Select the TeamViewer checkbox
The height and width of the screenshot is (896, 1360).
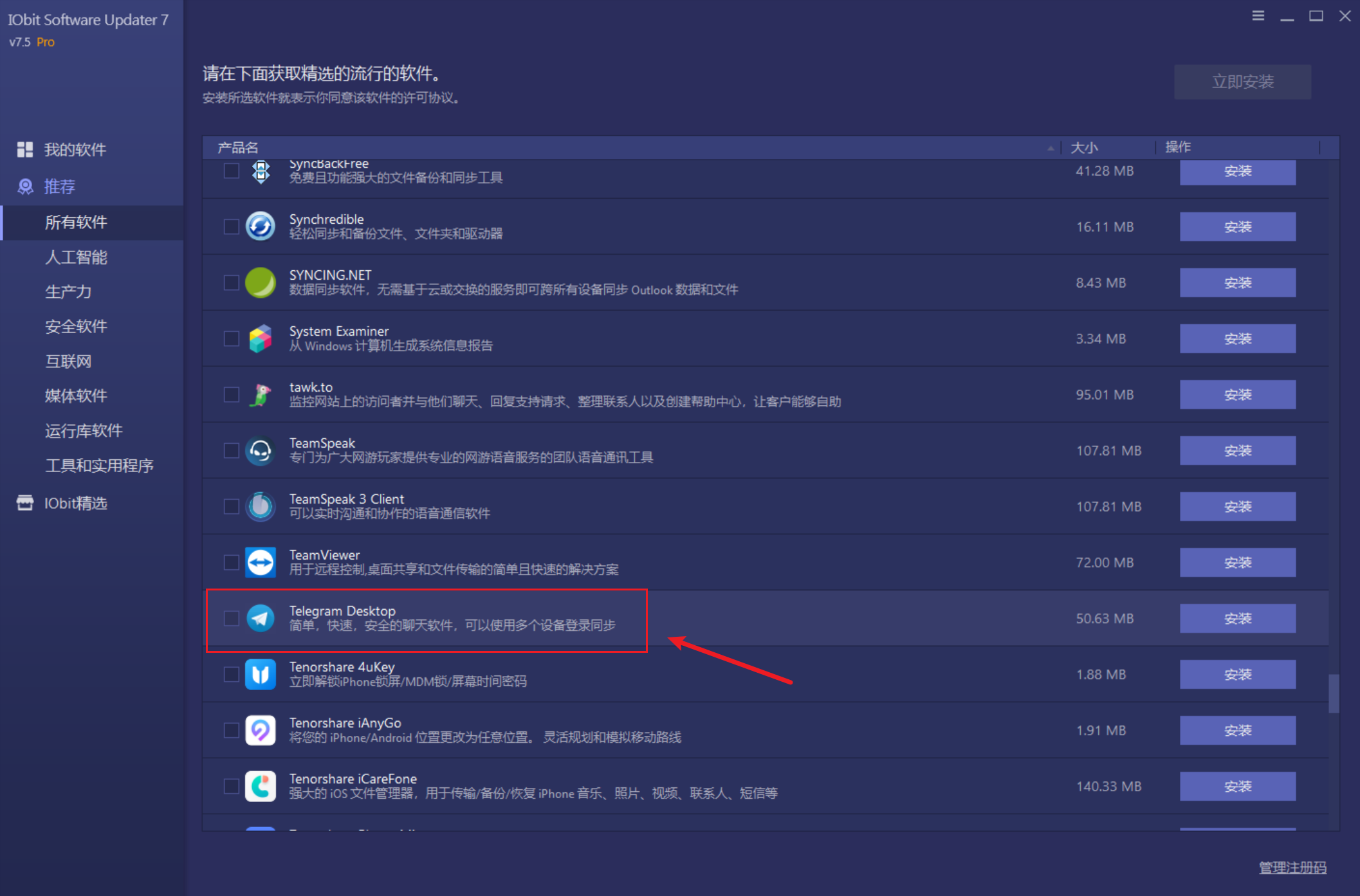pos(232,562)
